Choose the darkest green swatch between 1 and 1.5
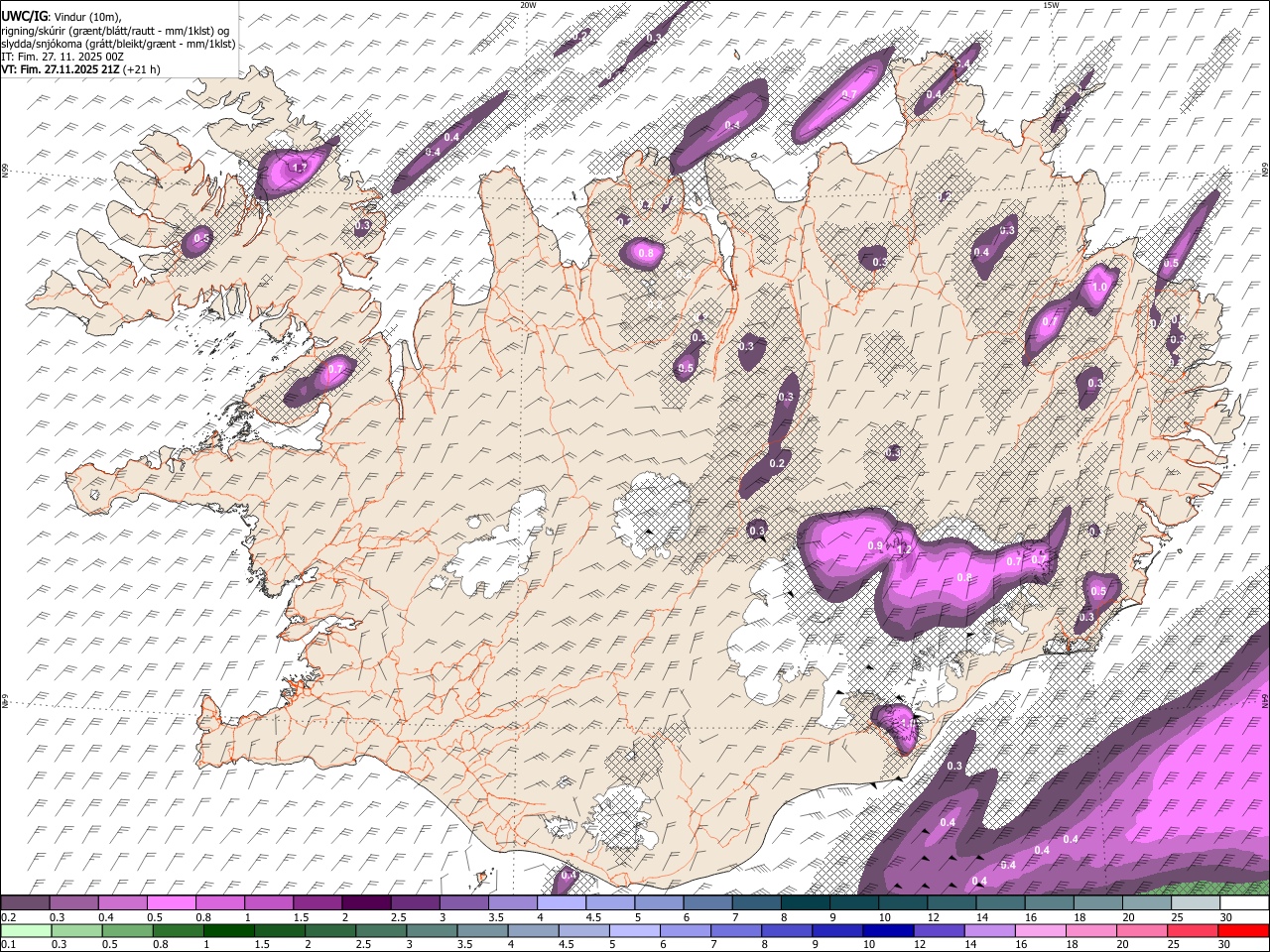The height and width of the screenshot is (952, 1270). tap(228, 930)
